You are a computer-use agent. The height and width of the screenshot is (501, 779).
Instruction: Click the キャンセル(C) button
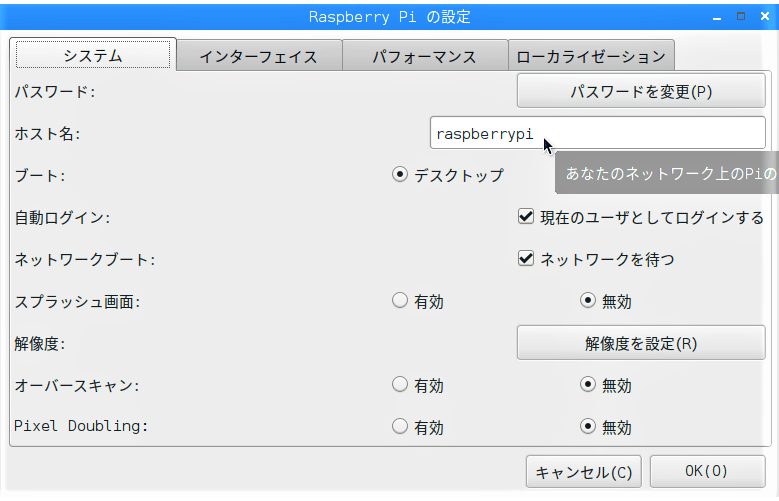(584, 472)
